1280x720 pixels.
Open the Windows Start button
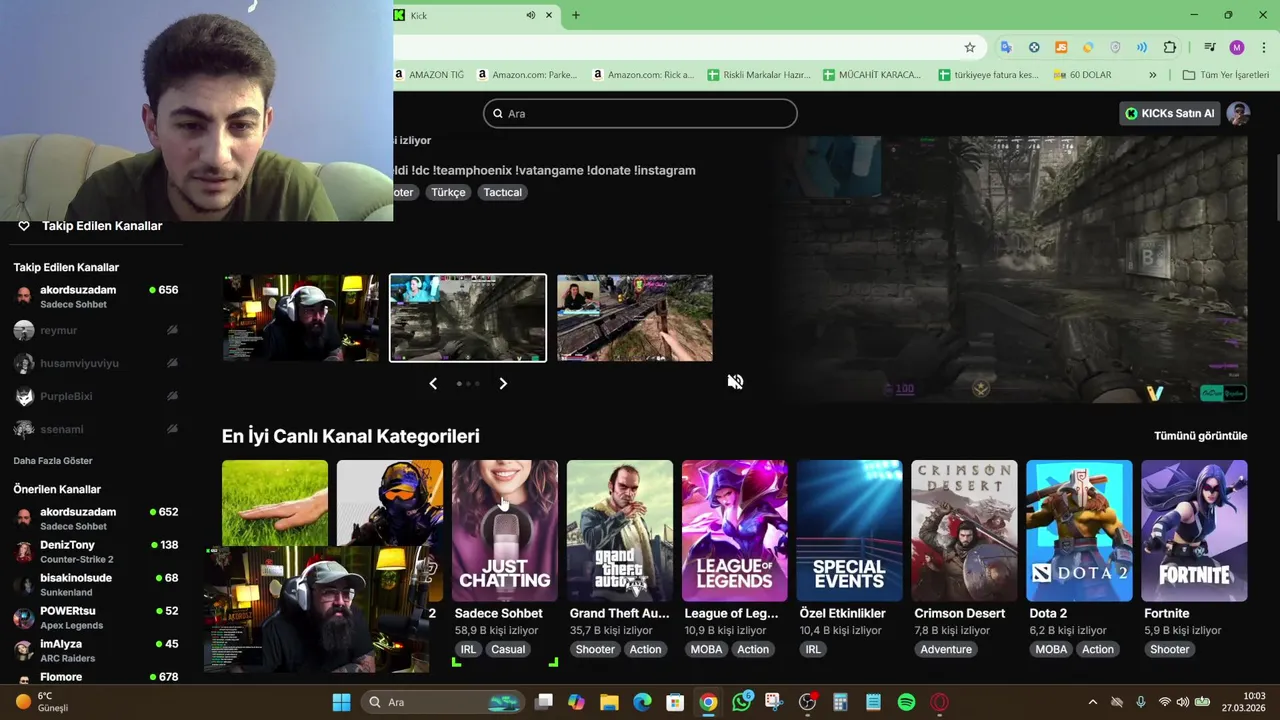(341, 702)
